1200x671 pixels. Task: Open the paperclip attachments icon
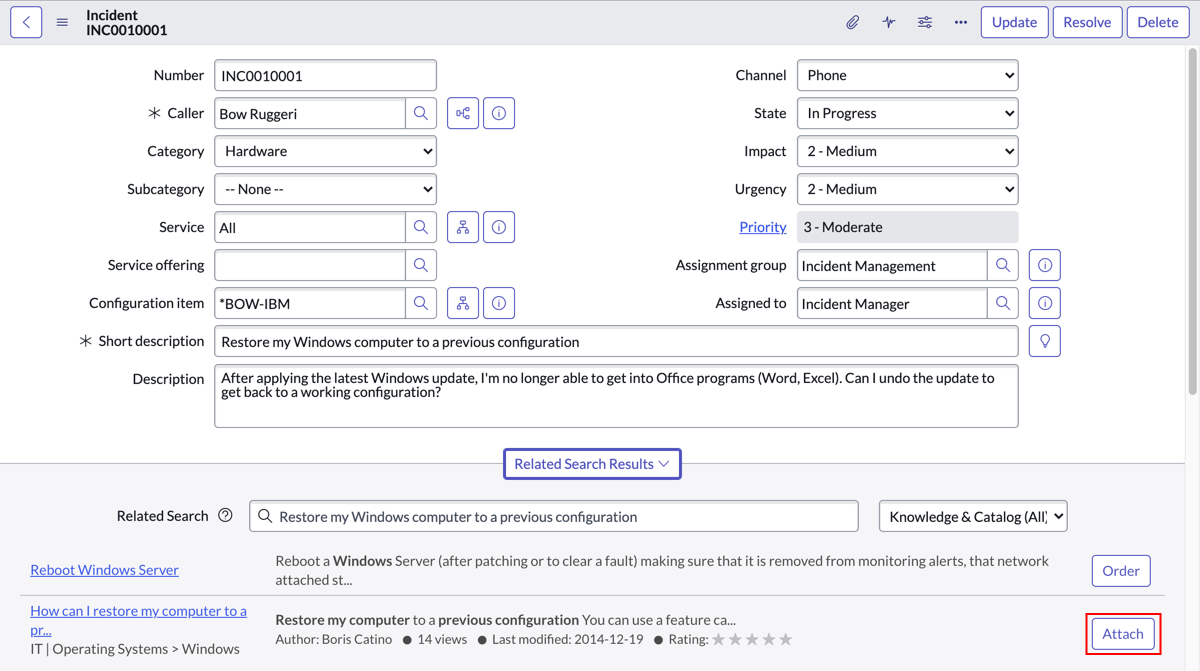tap(852, 22)
